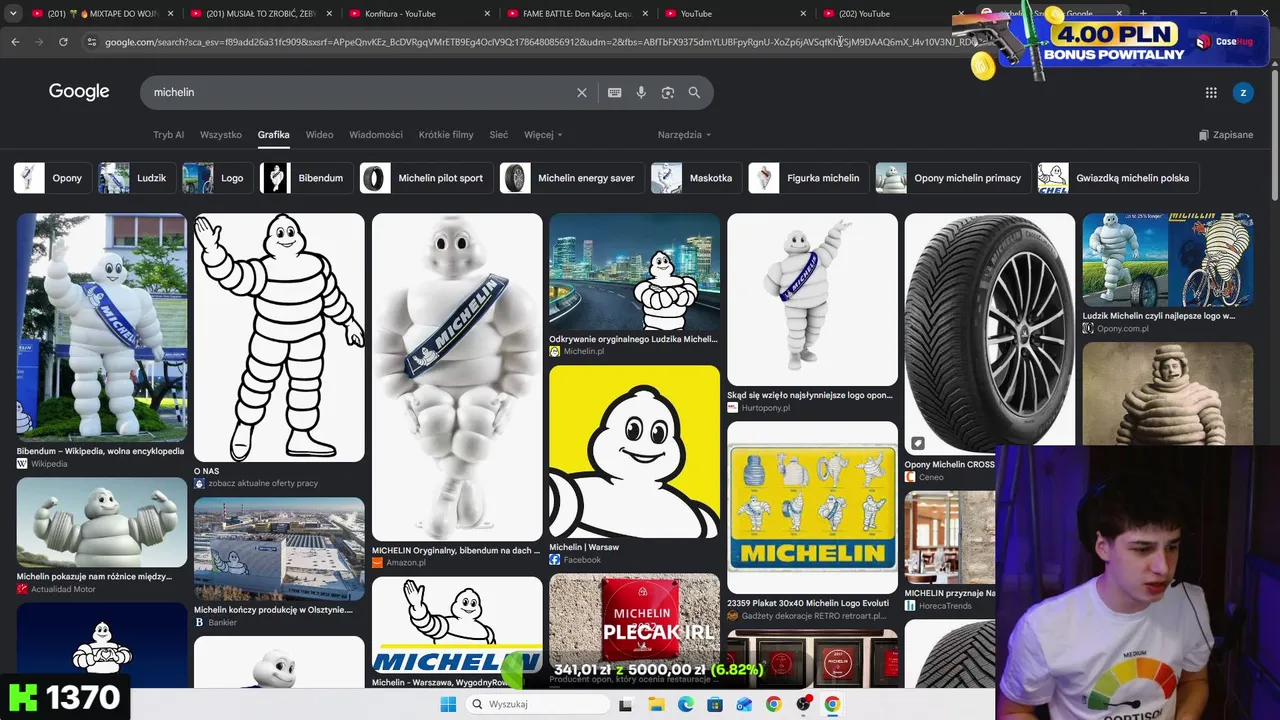This screenshot has width=1280, height=720.
Task: Open the Michelin pokazuje nam różnice image
Action: 102,522
